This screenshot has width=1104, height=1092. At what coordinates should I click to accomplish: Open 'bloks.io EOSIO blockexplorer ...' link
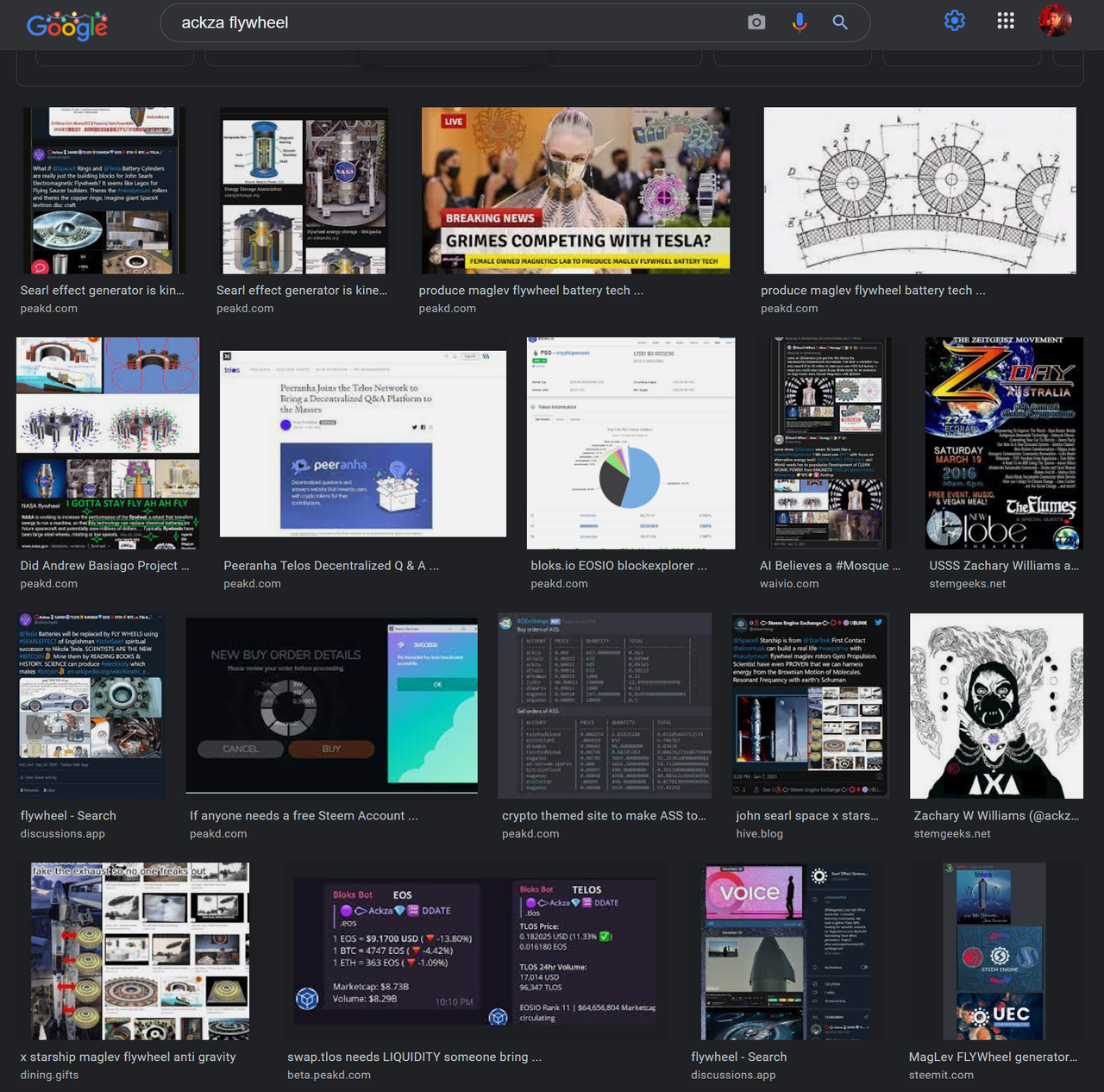point(618,566)
